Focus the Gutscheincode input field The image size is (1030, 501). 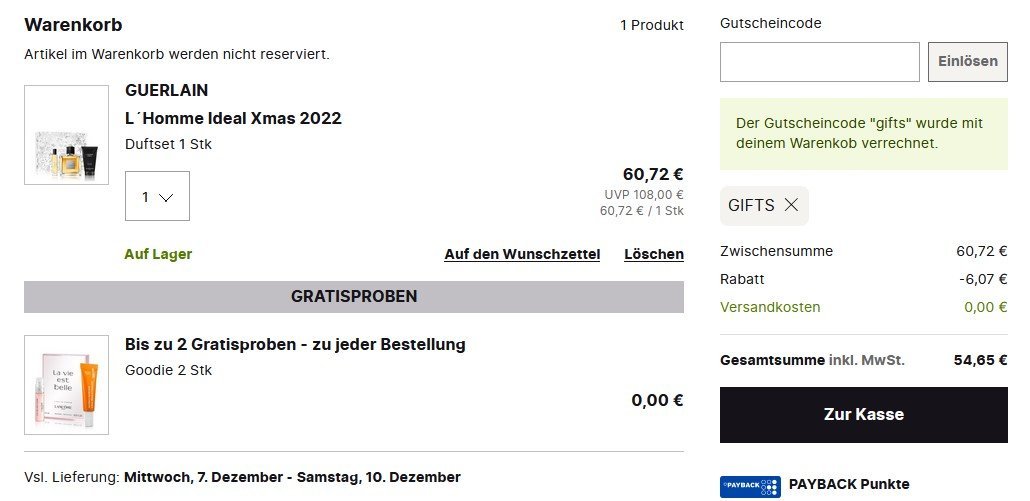click(819, 62)
